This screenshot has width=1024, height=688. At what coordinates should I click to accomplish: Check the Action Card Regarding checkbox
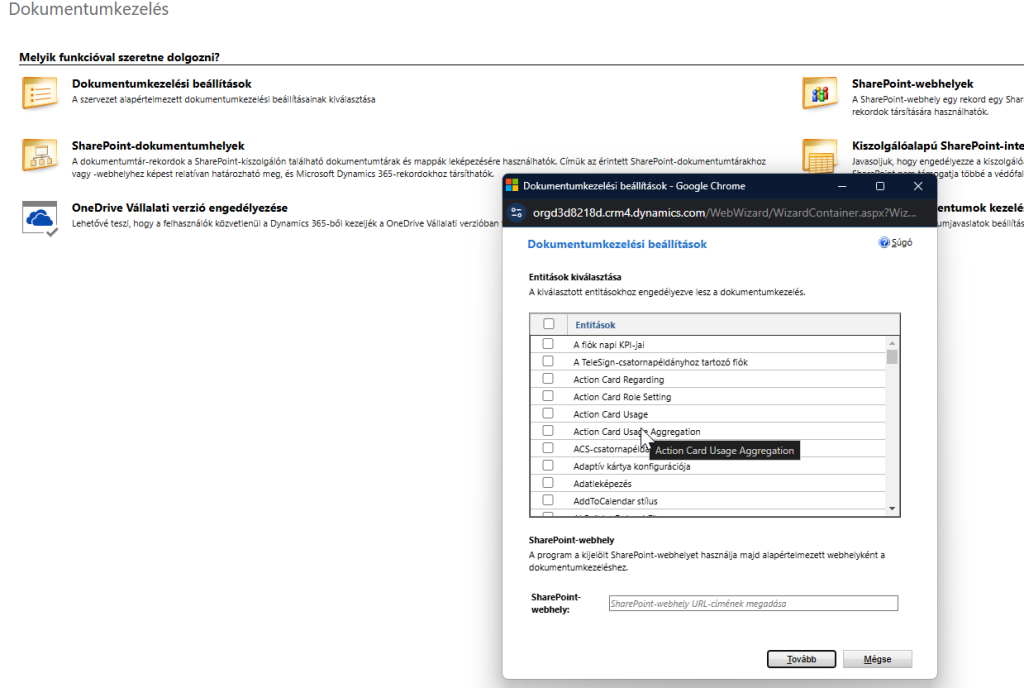548,380
